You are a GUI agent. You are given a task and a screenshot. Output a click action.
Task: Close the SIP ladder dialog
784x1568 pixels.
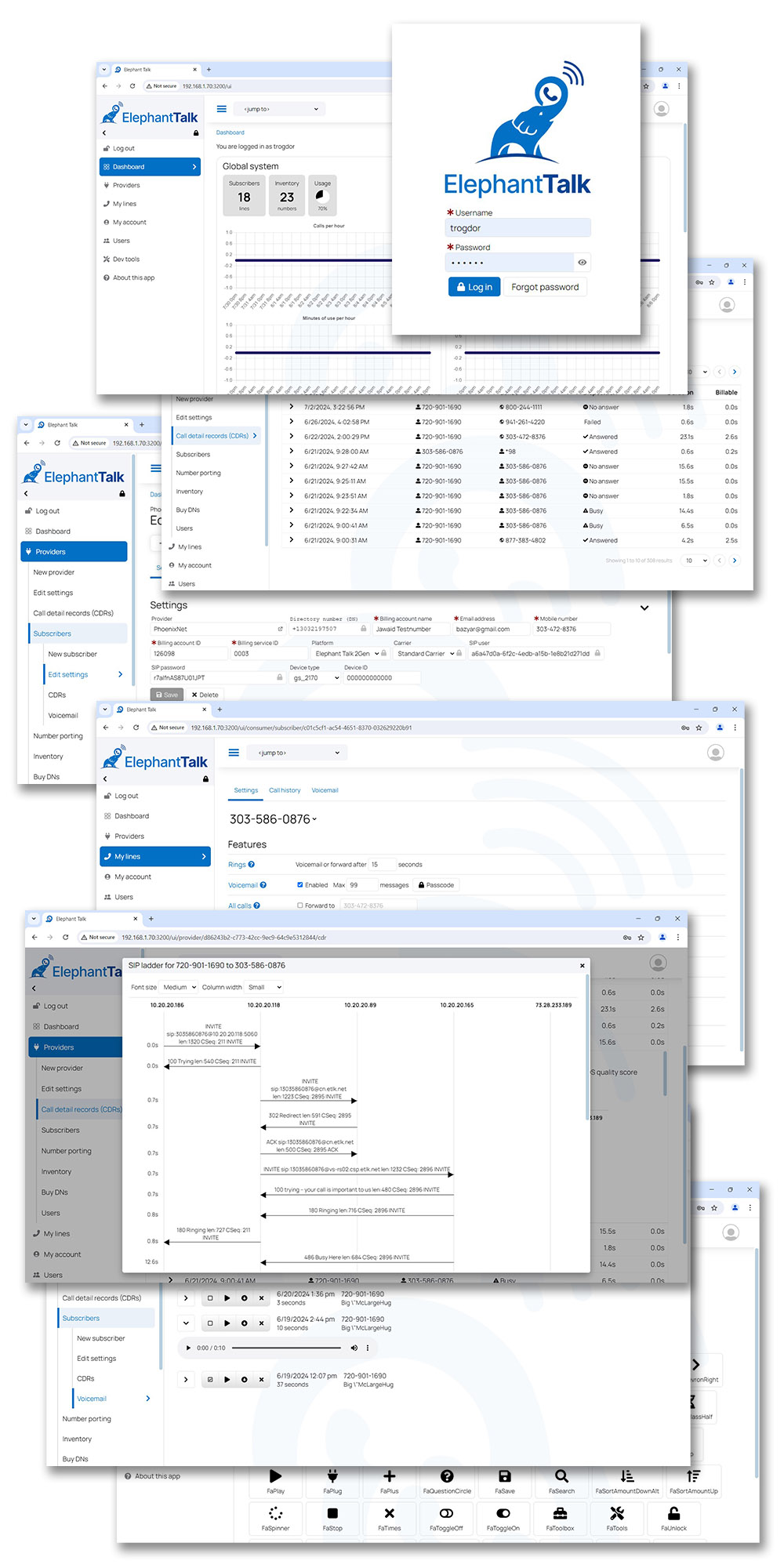582,966
